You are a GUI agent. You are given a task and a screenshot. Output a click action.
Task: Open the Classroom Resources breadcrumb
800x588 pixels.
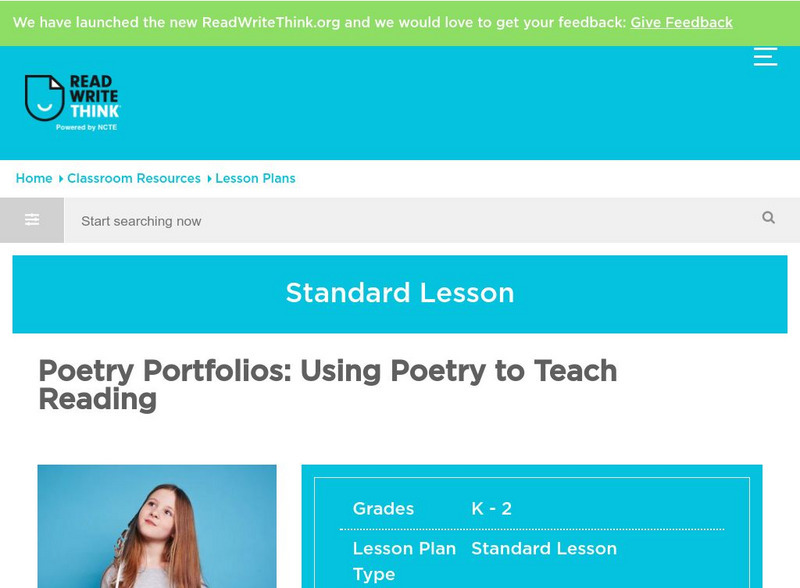pyautogui.click(x=134, y=178)
